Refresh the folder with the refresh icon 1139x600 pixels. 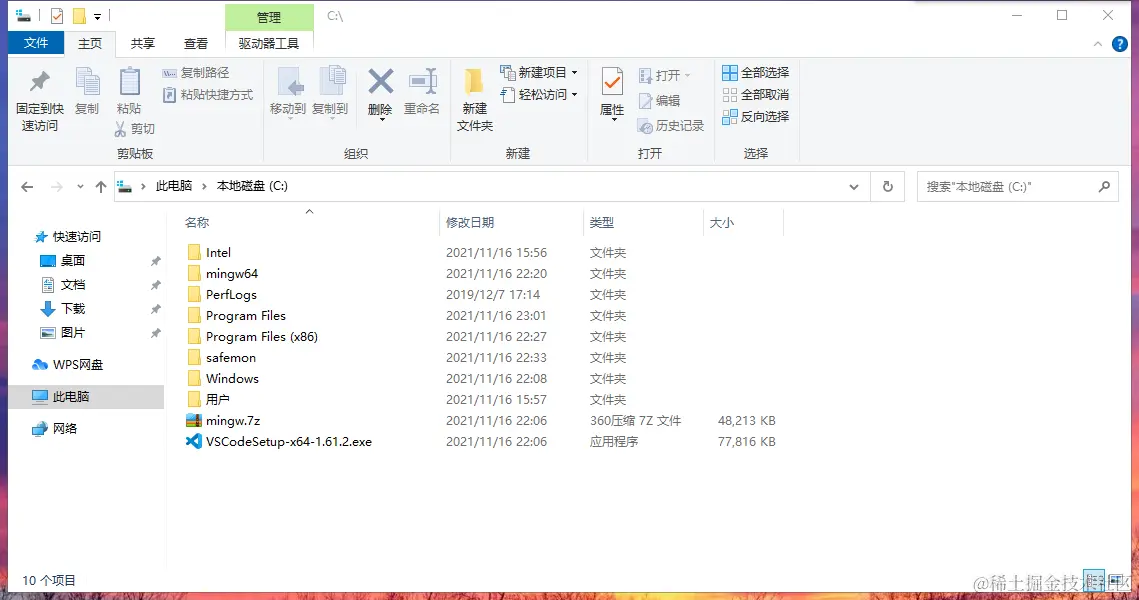(888, 186)
